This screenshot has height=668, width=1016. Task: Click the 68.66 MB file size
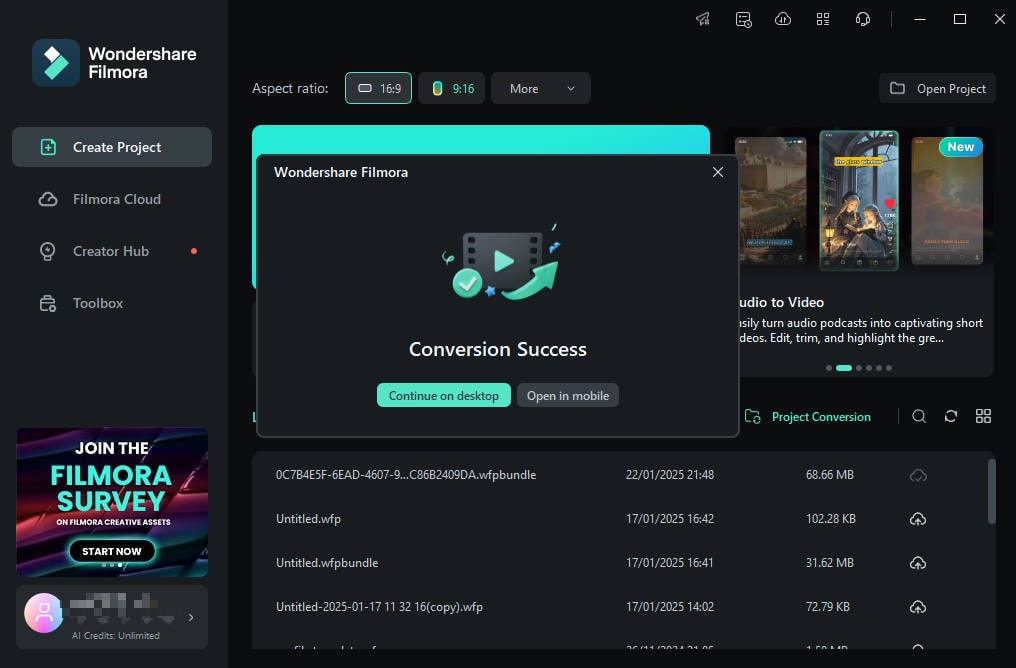[830, 475]
